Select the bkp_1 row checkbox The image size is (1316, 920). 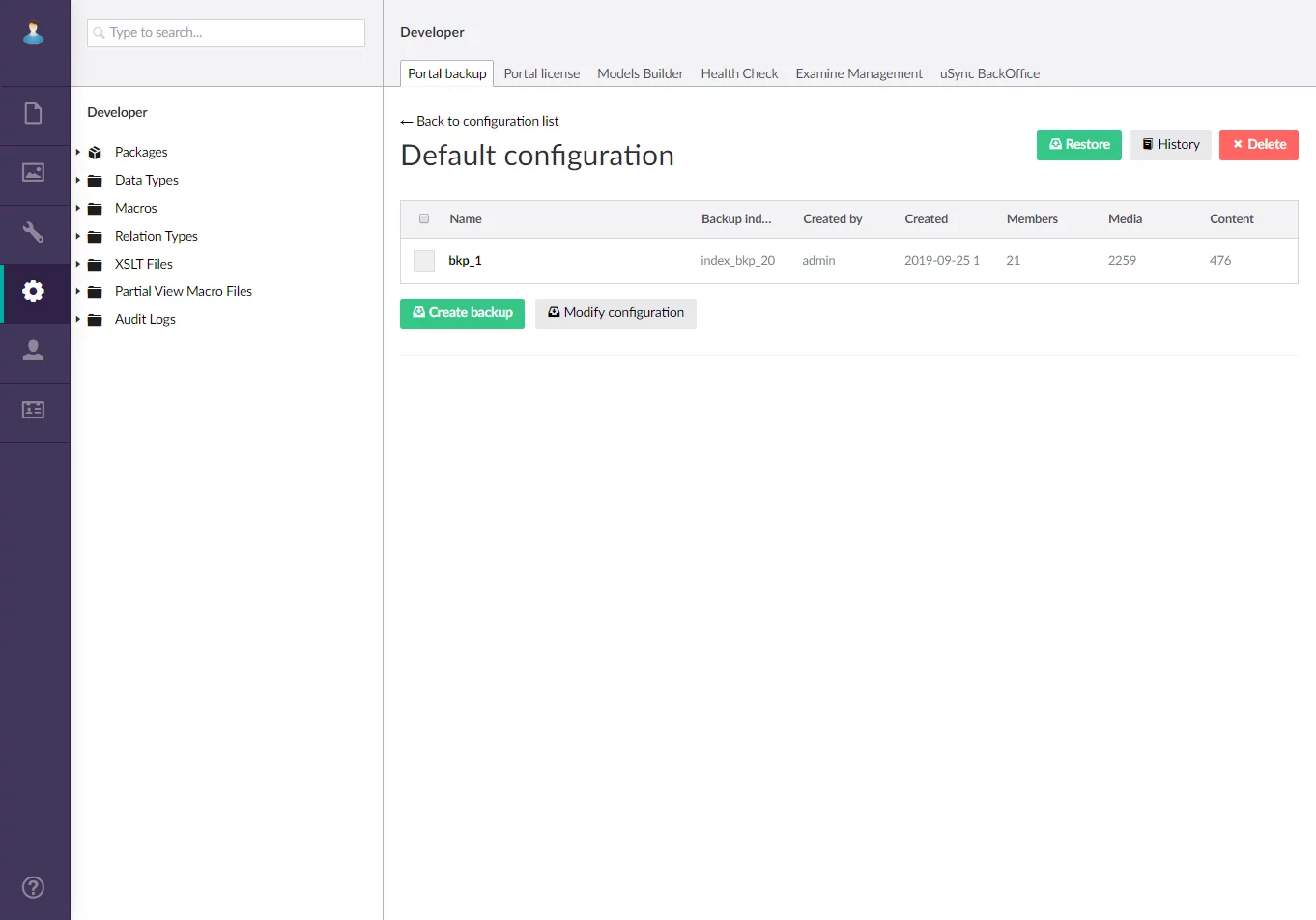click(424, 261)
